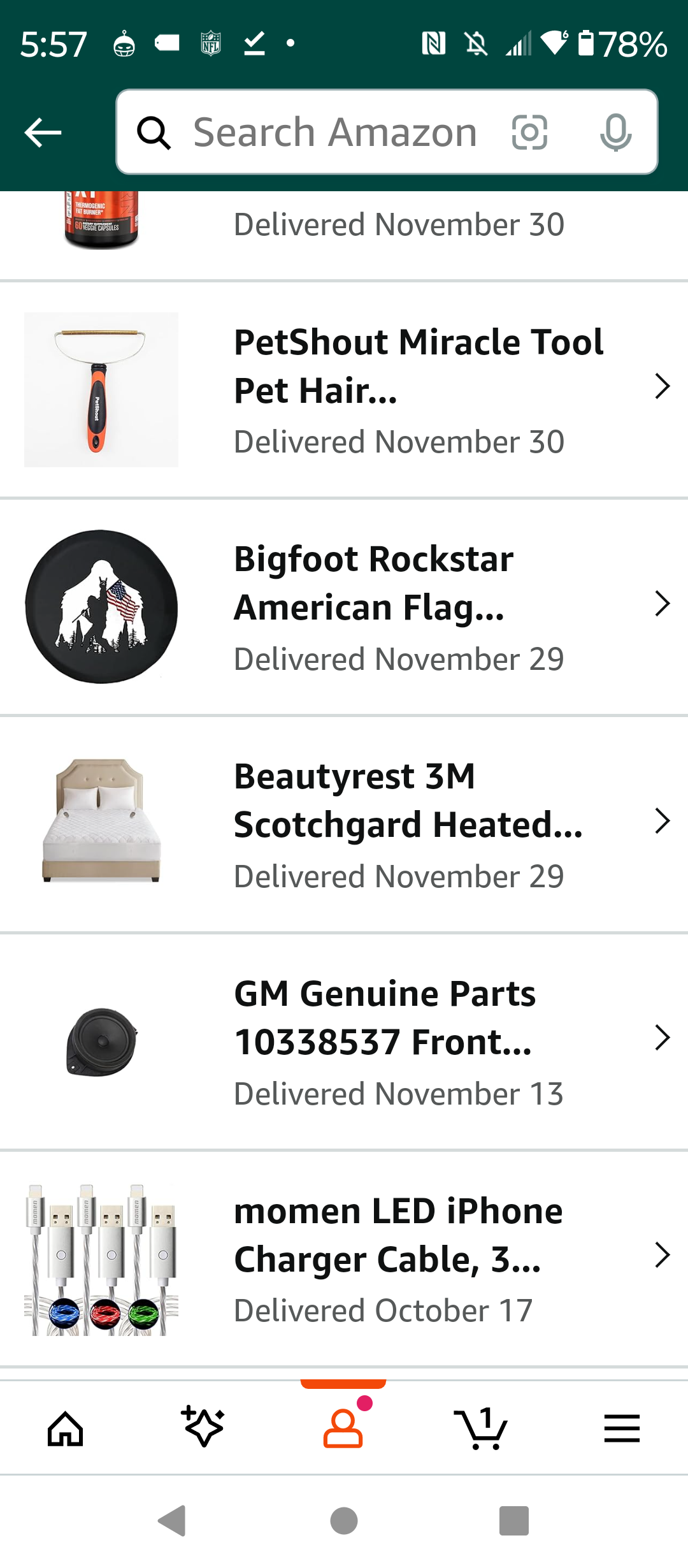The height and width of the screenshot is (1568, 688).
Task: Open momen LED iPhone Charger Cable order
Action: [x=344, y=1259]
